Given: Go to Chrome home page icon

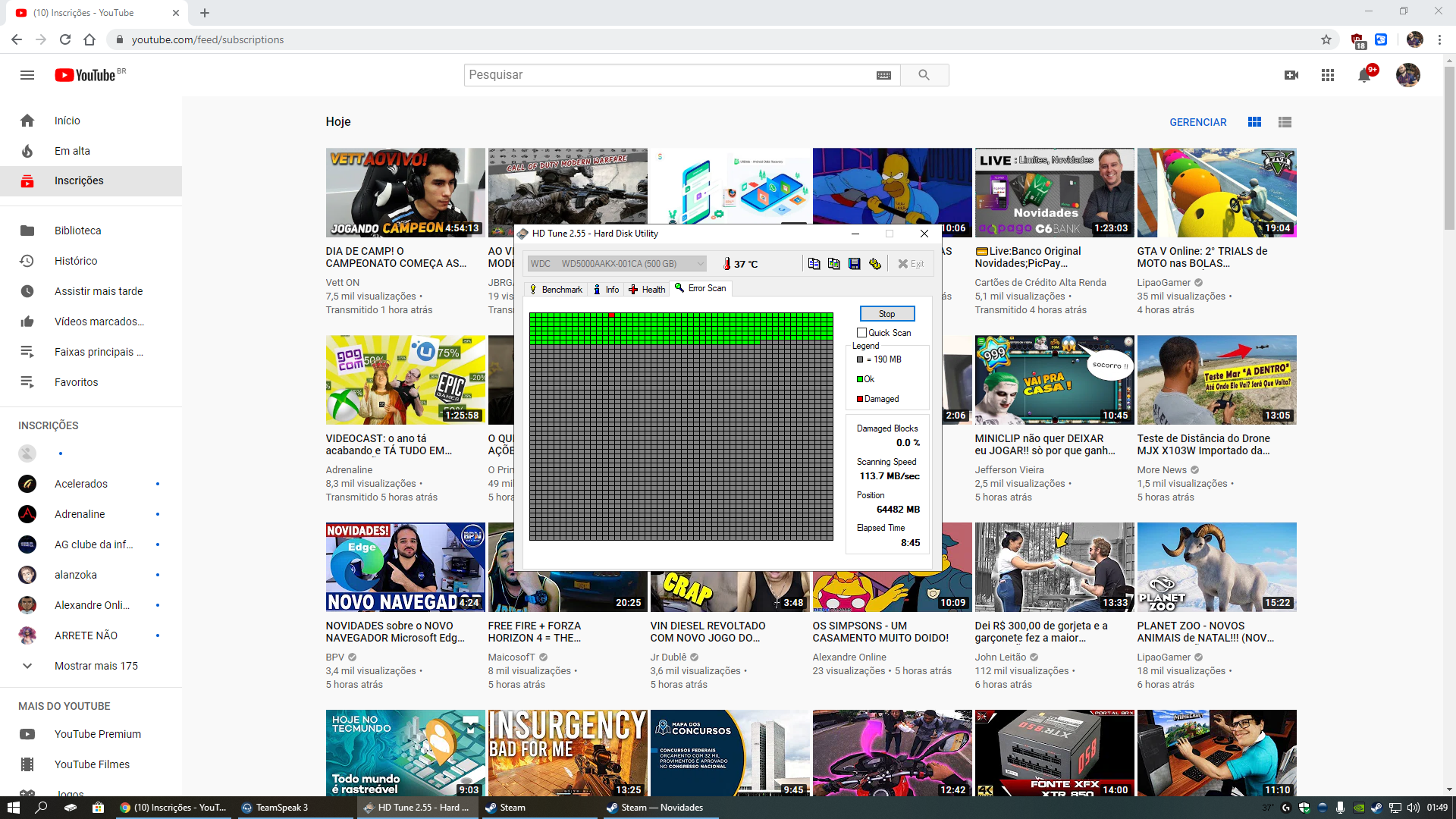Looking at the screenshot, I should pyautogui.click(x=89, y=39).
